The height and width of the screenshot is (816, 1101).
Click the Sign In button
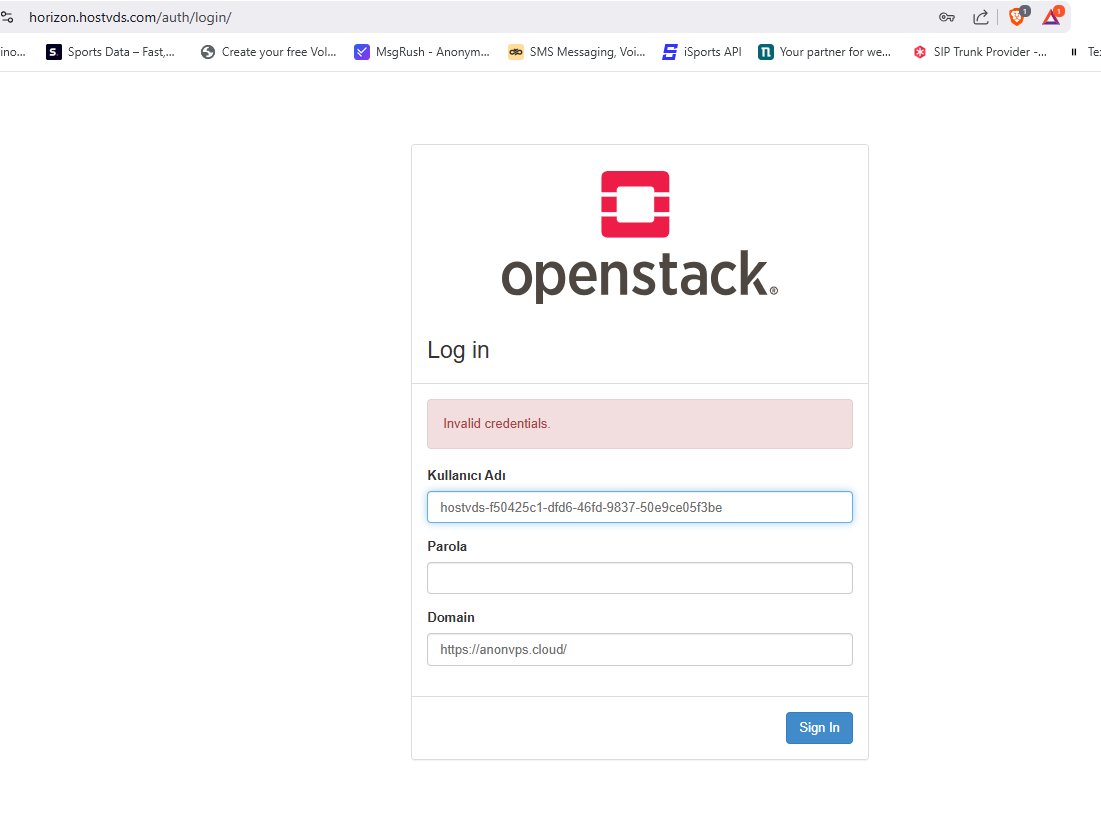point(819,728)
